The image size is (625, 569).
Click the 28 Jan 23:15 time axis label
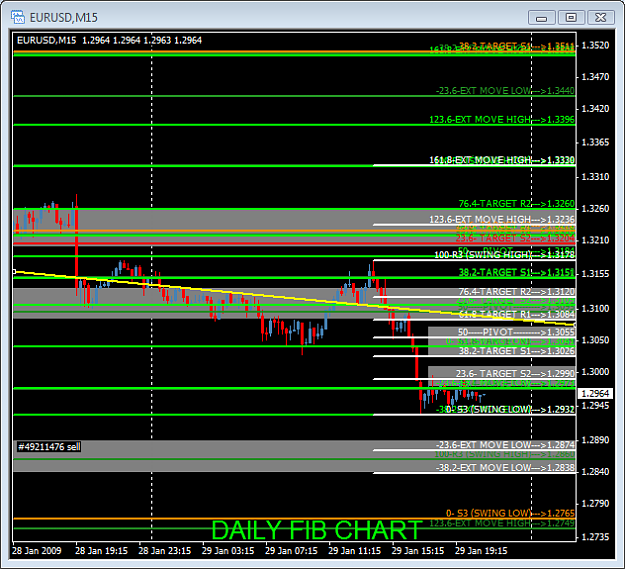pos(165,551)
